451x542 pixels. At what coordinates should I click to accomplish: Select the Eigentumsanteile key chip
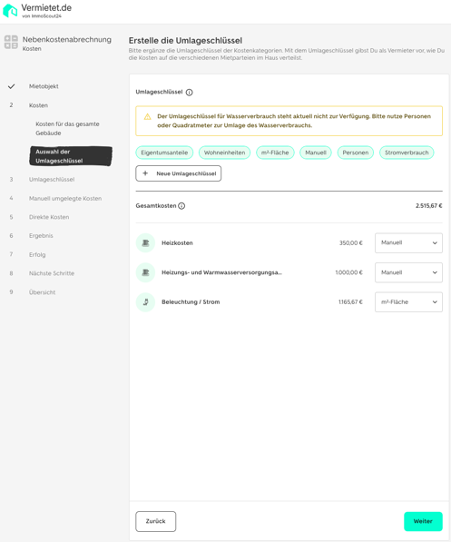164,153
